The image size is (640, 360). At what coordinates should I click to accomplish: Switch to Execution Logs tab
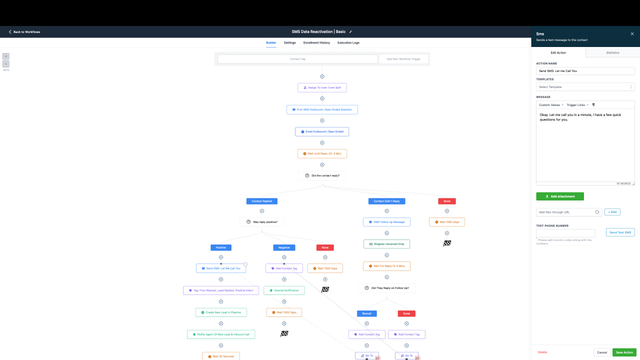pyautogui.click(x=348, y=43)
